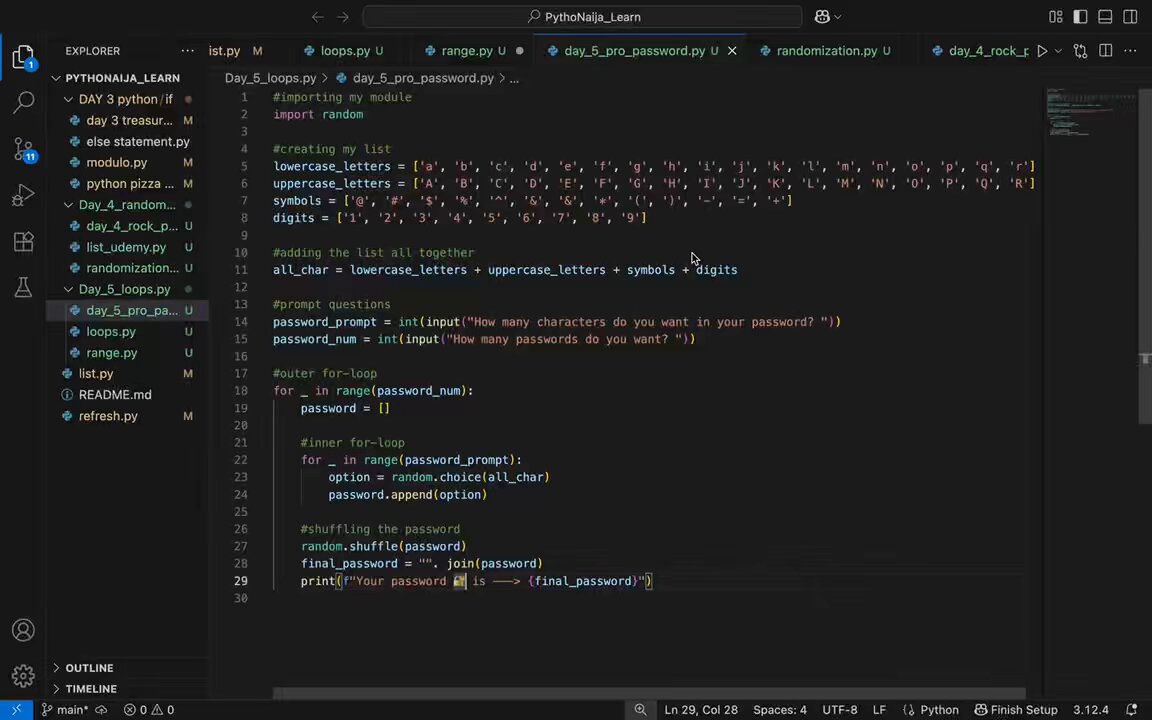Open the Accounts menu icon
The image size is (1152, 720).
tap(23, 630)
